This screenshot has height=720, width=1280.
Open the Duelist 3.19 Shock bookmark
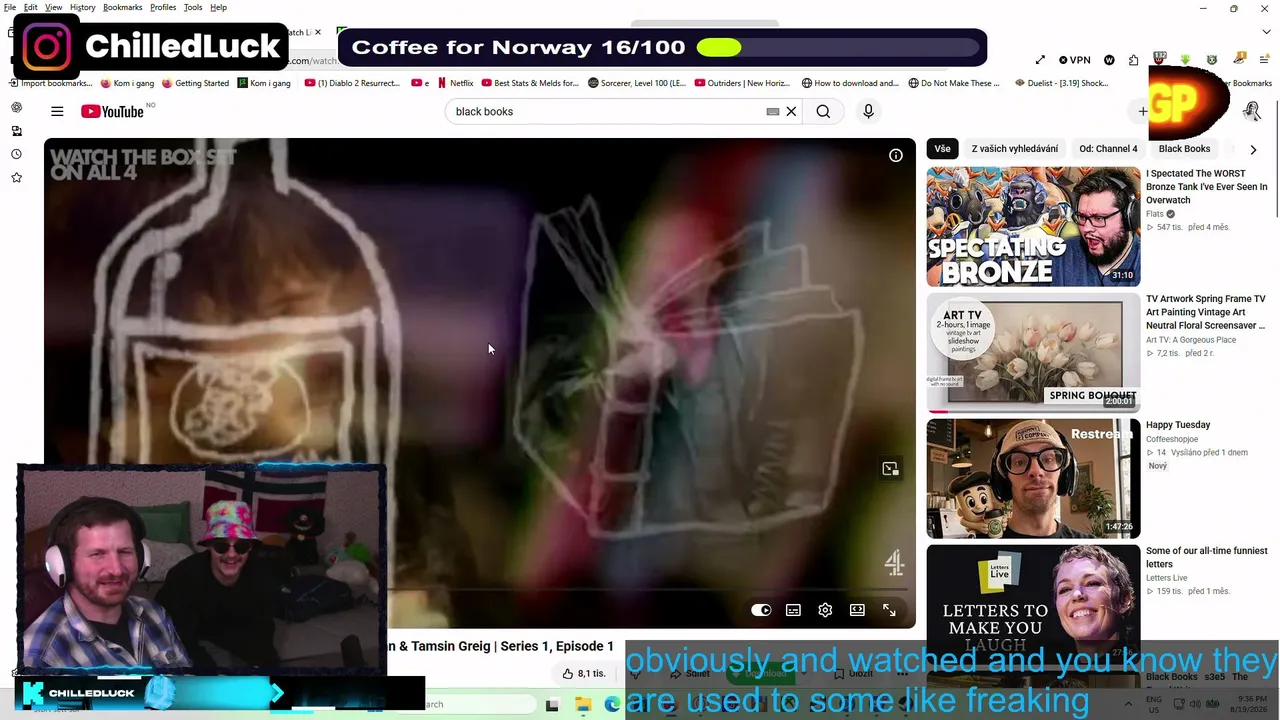(x=1061, y=83)
